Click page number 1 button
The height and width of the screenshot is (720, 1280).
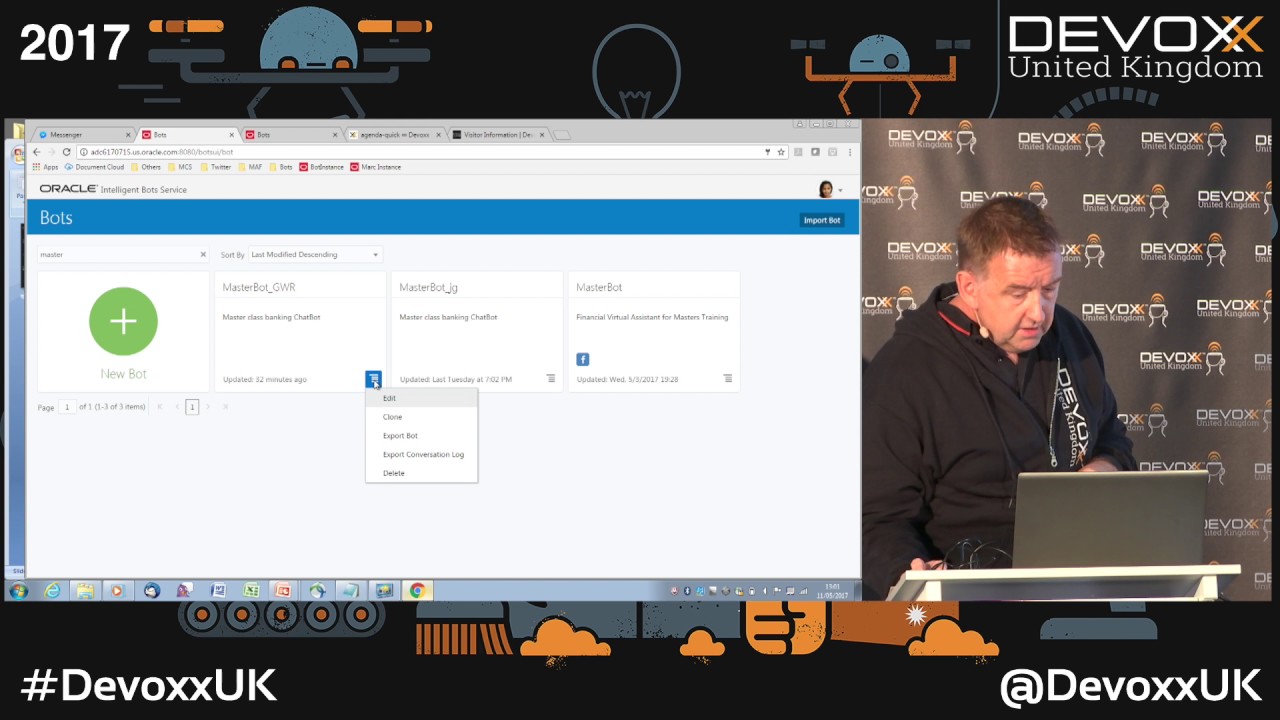coord(192,407)
